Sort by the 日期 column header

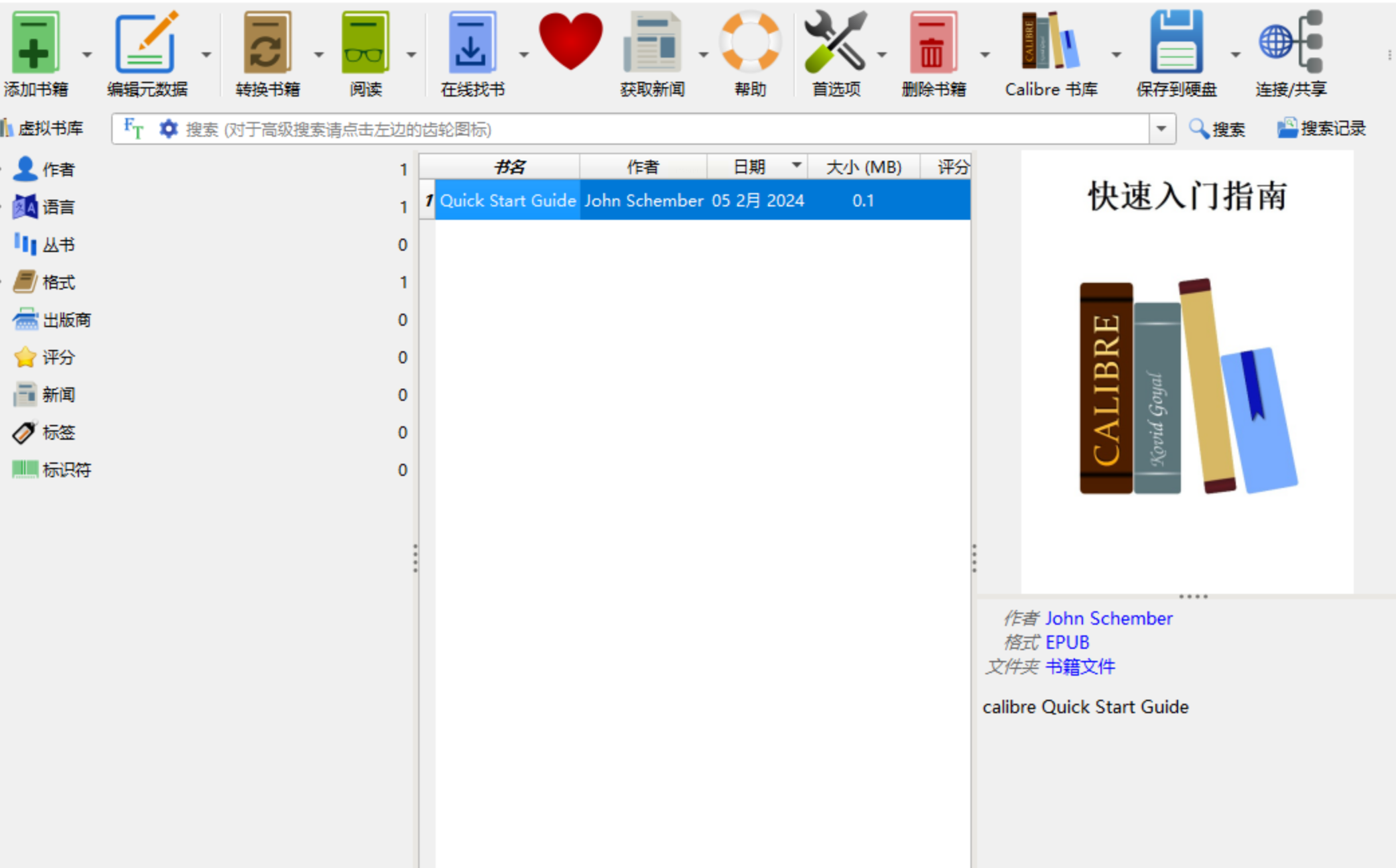tap(749, 167)
